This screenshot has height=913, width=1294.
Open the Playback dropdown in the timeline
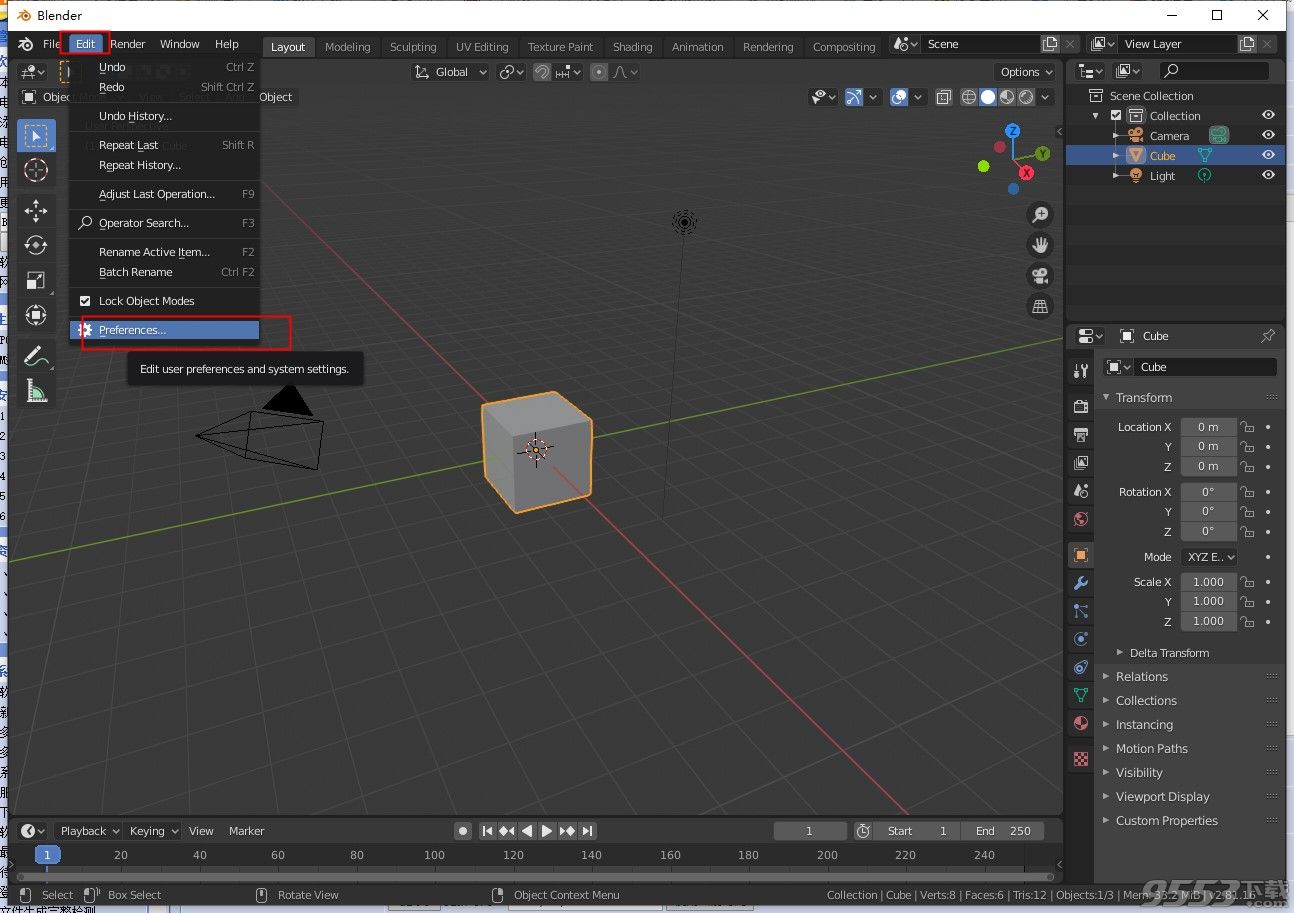[x=88, y=831]
